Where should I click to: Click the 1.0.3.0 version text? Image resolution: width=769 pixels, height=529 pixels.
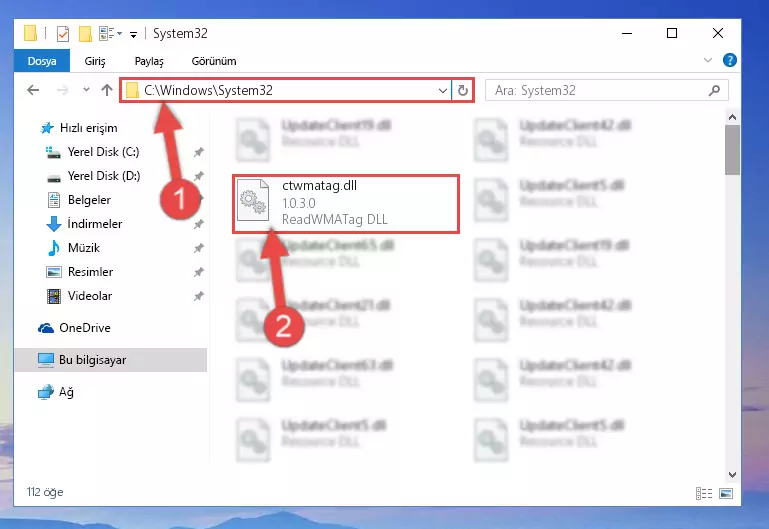coord(299,203)
